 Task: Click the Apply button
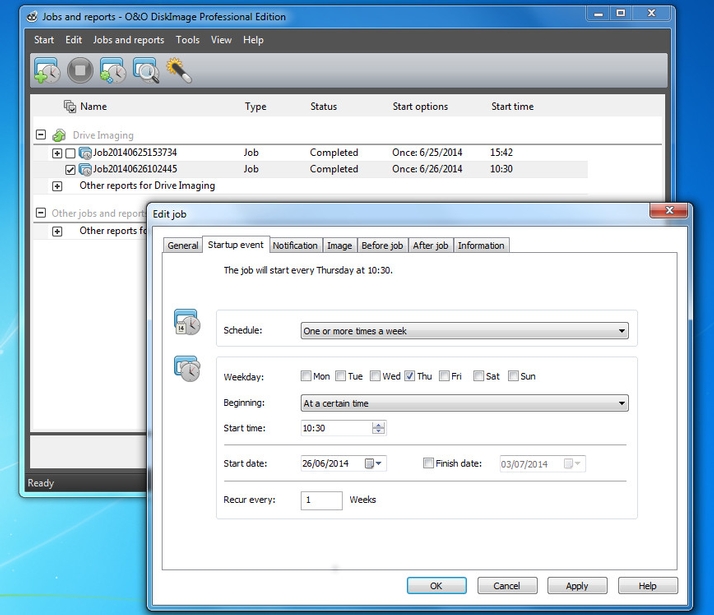(577, 586)
